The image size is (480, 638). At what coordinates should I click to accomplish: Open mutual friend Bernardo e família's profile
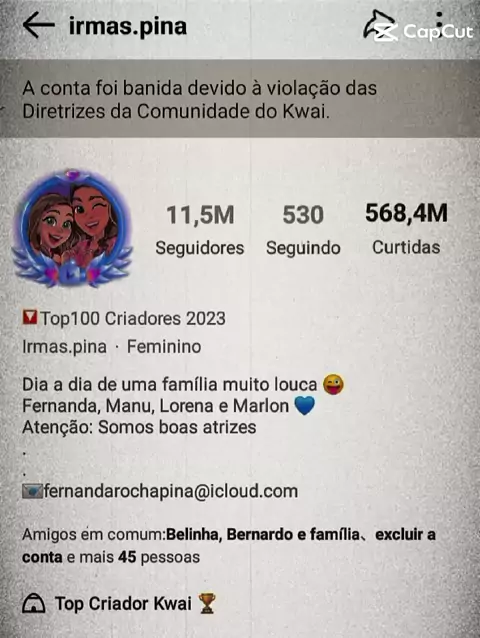[293, 534]
